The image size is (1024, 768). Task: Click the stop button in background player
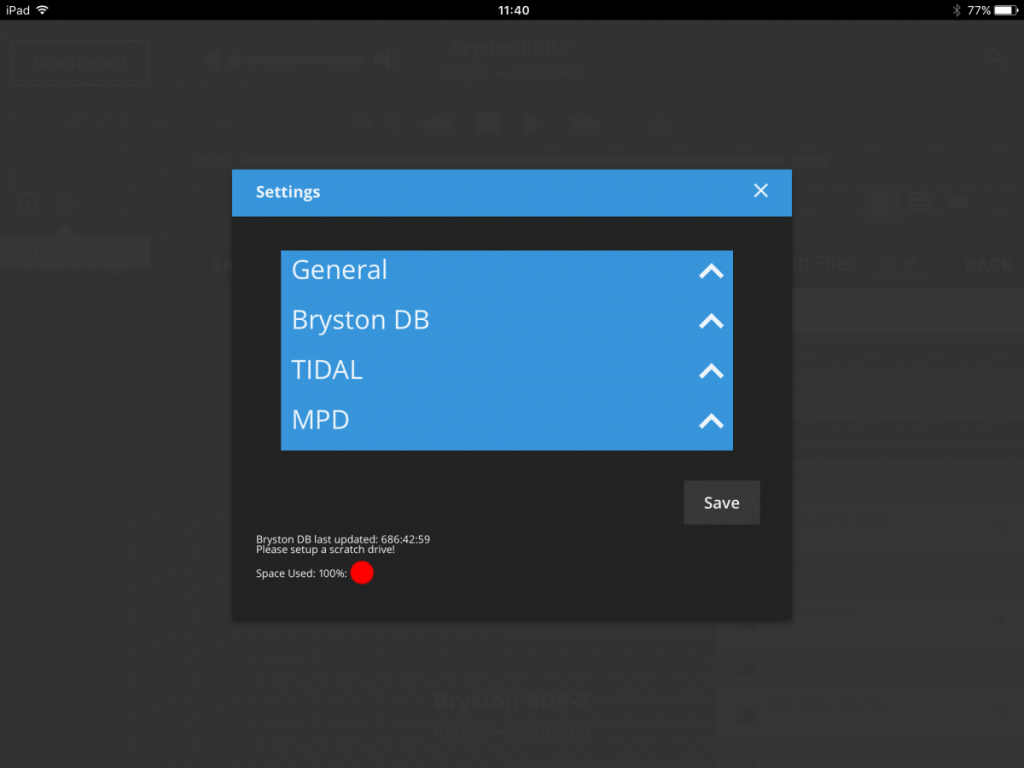coord(488,123)
